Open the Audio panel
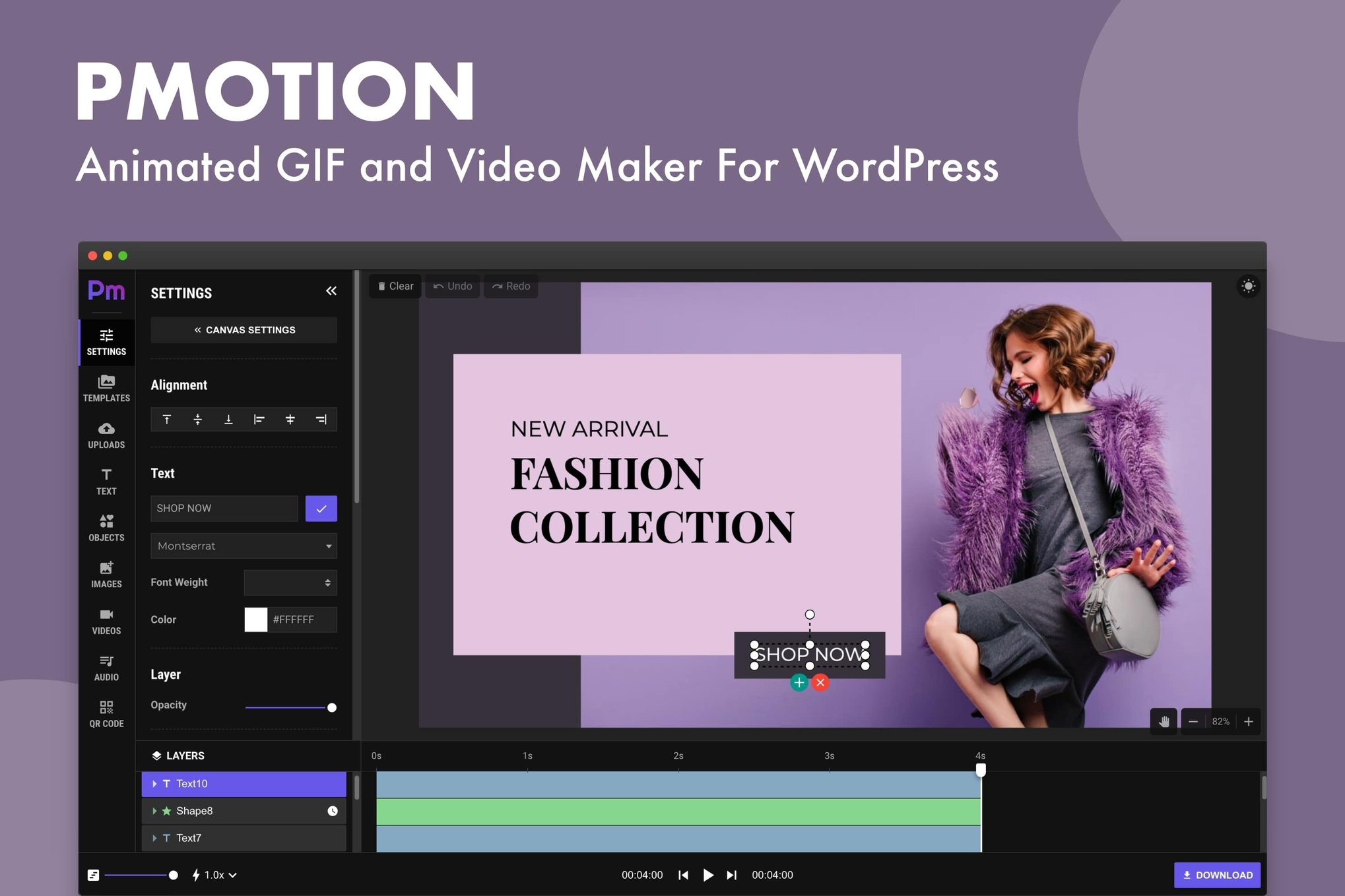Image resolution: width=1345 pixels, height=896 pixels. [106, 667]
